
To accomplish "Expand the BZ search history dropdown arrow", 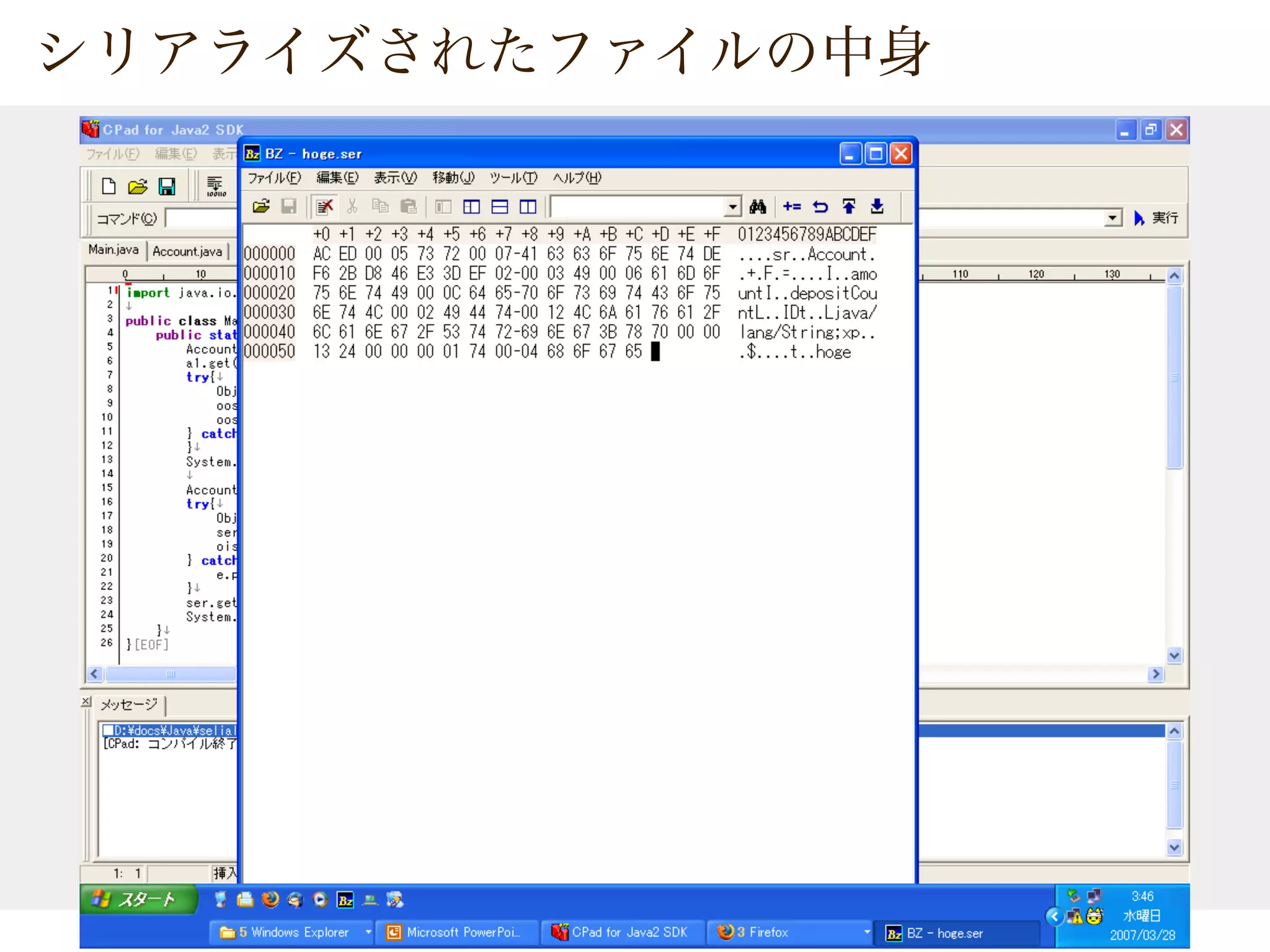I will pos(733,206).
